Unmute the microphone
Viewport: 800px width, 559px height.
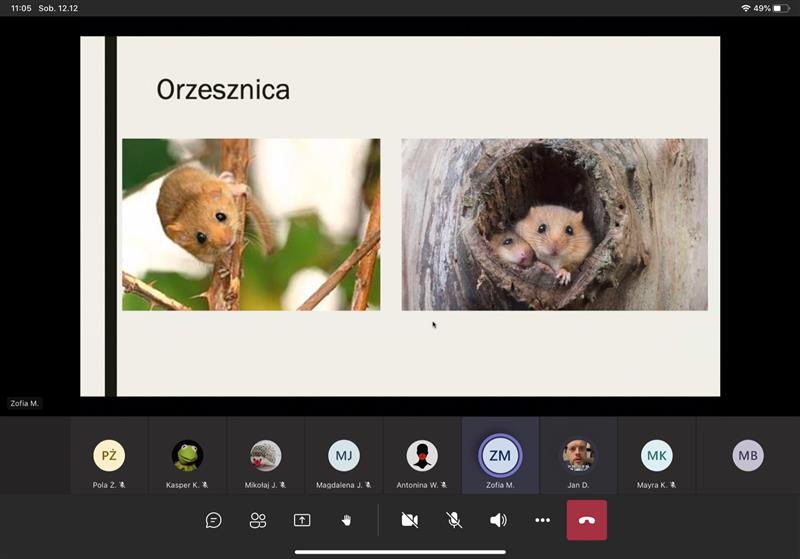click(x=454, y=520)
